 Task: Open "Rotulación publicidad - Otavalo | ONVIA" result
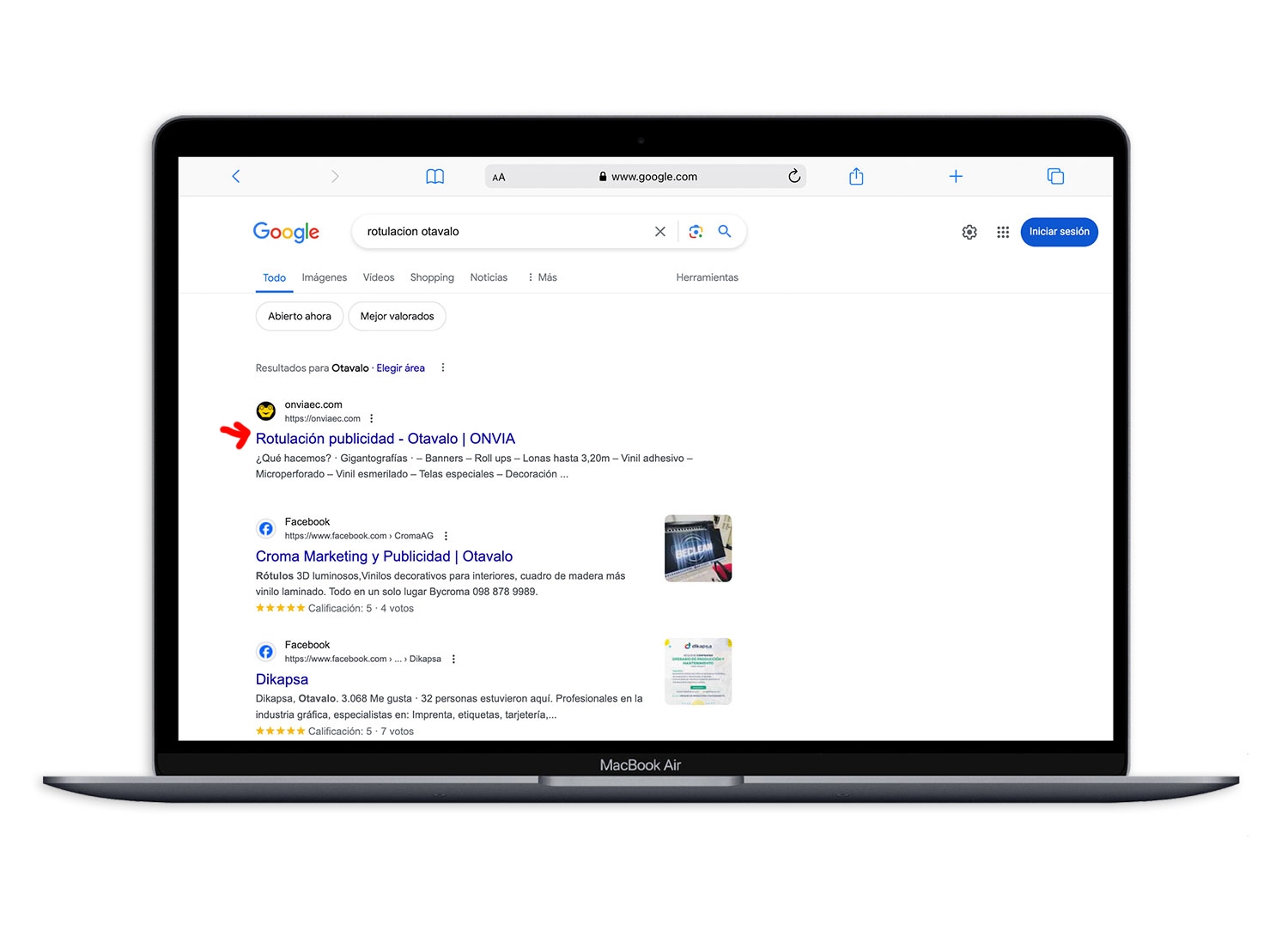click(385, 439)
